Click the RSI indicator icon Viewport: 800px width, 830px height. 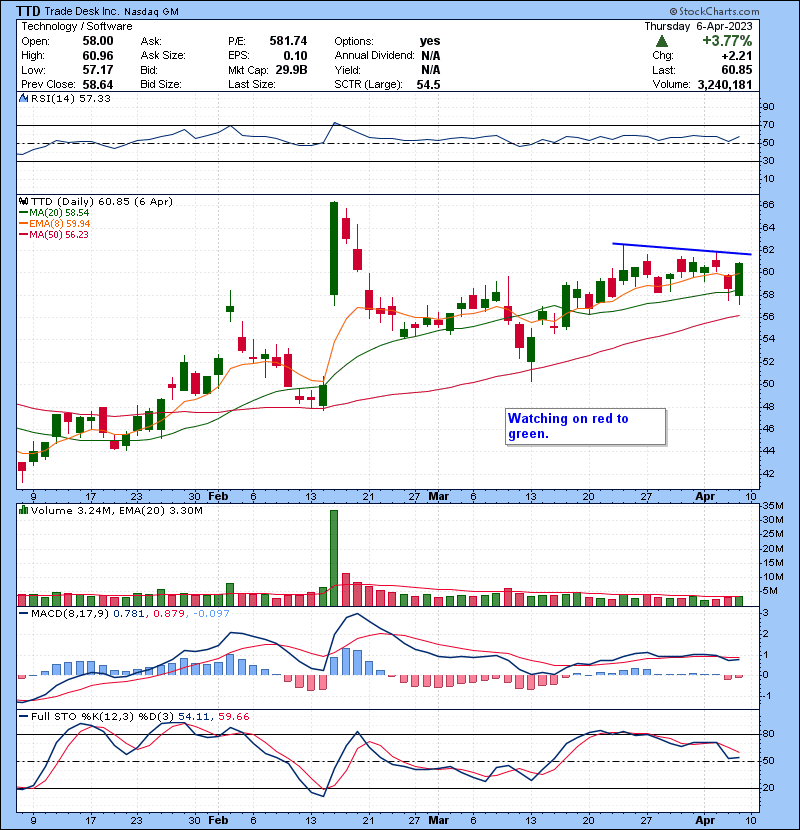coord(23,98)
